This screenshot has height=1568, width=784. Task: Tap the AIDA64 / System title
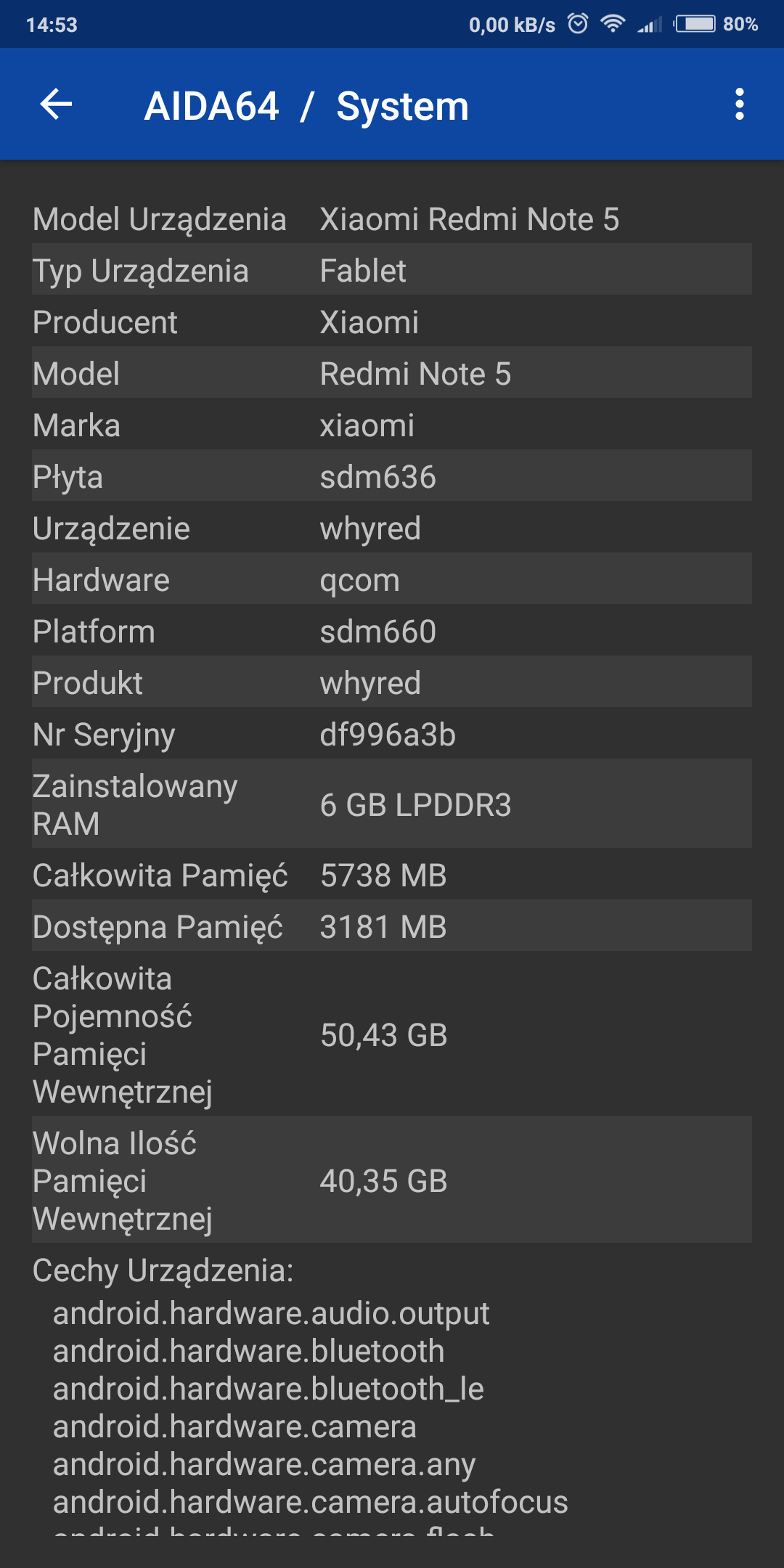tap(306, 106)
